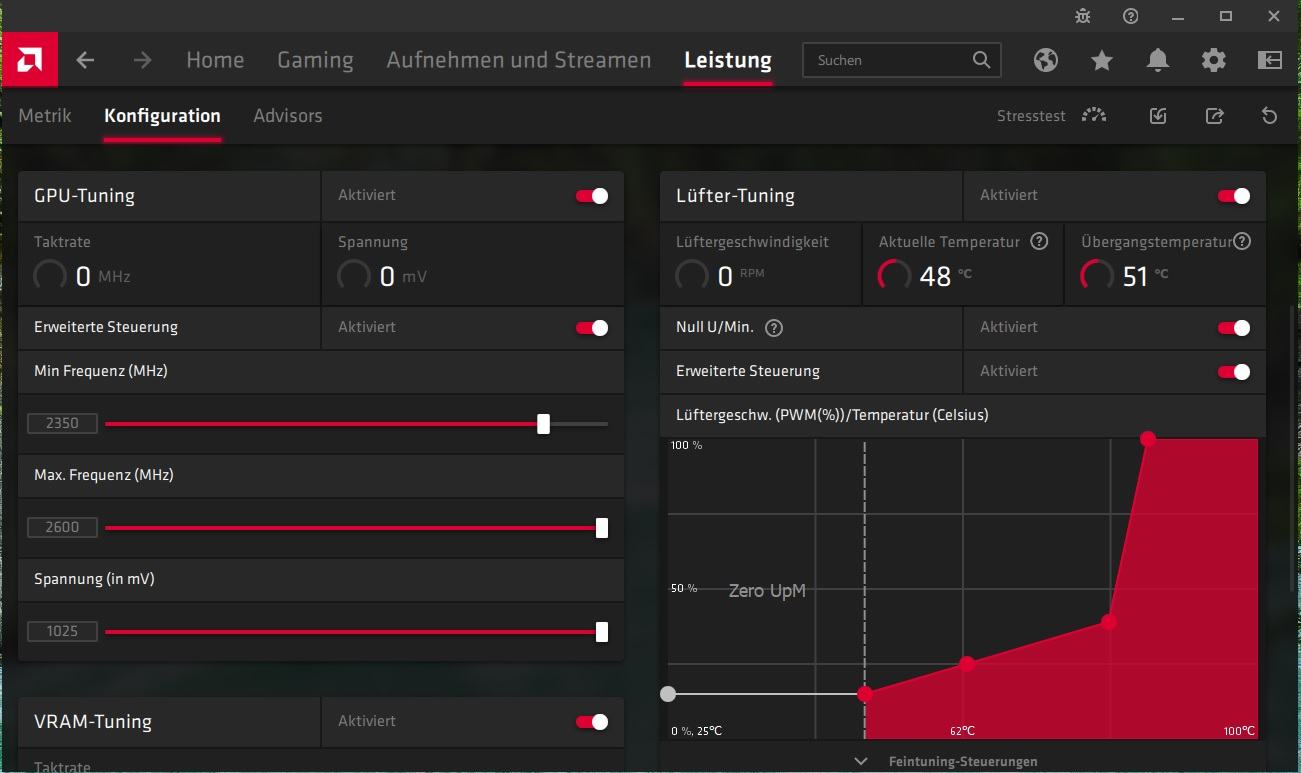Open the Gaming tab
1301x773 pixels.
tap(315, 61)
